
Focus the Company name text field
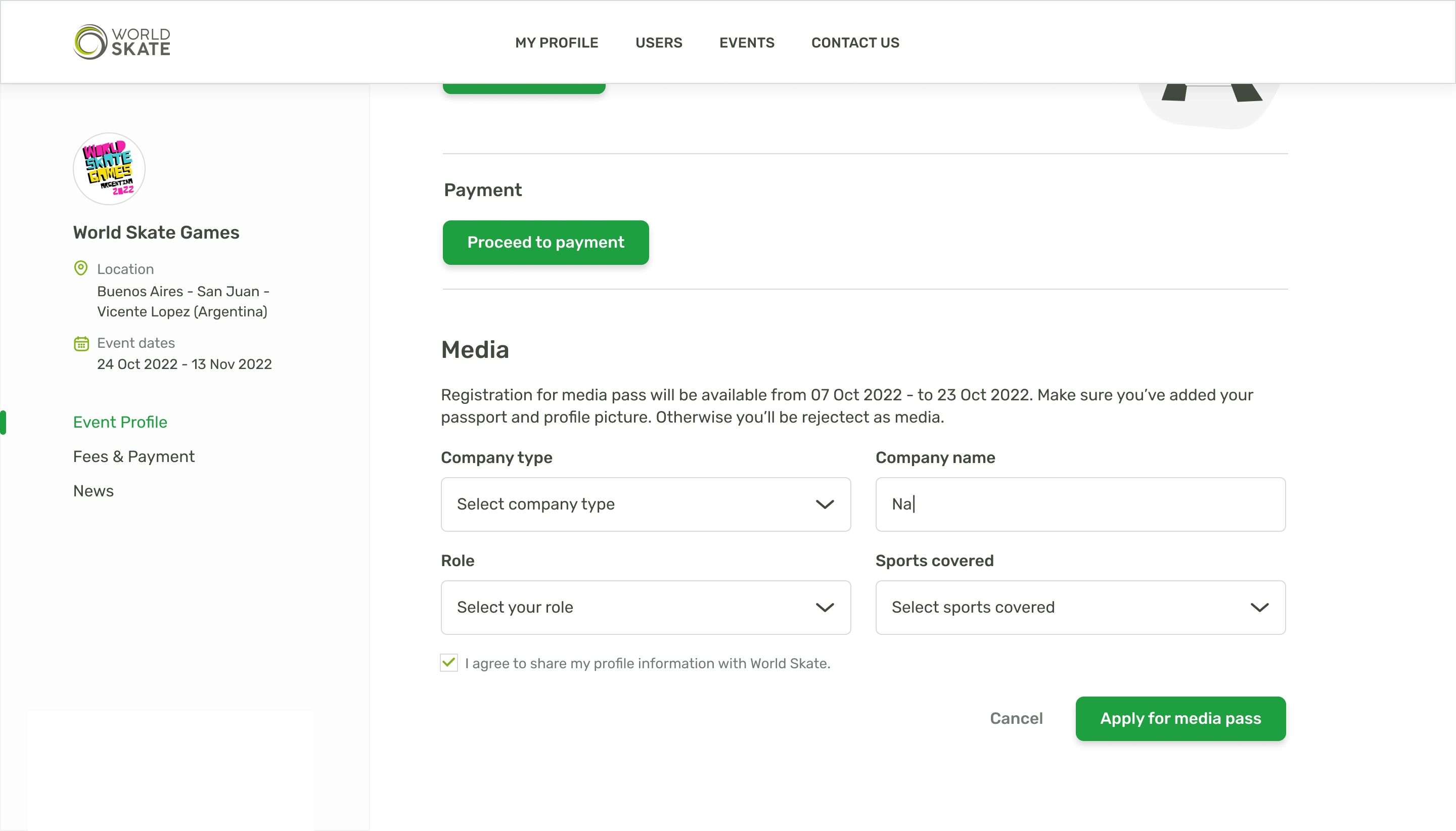[1080, 504]
